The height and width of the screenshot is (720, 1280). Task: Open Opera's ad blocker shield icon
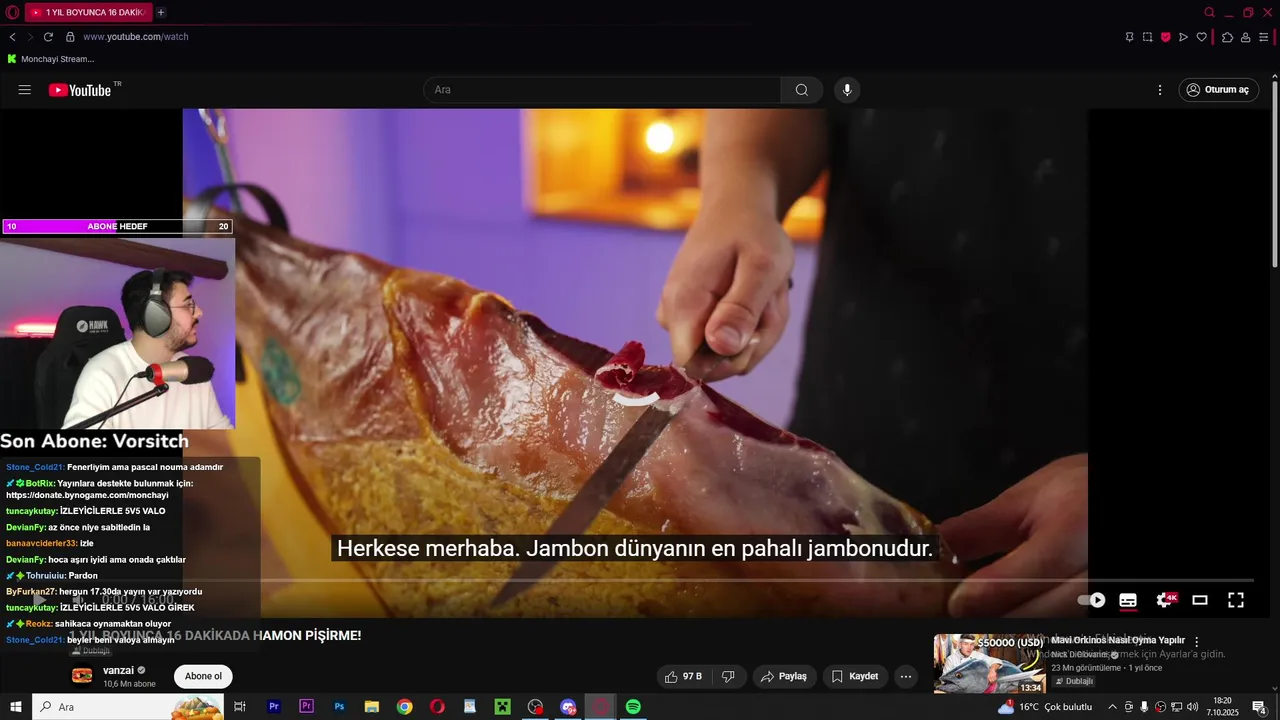[x=1165, y=37]
